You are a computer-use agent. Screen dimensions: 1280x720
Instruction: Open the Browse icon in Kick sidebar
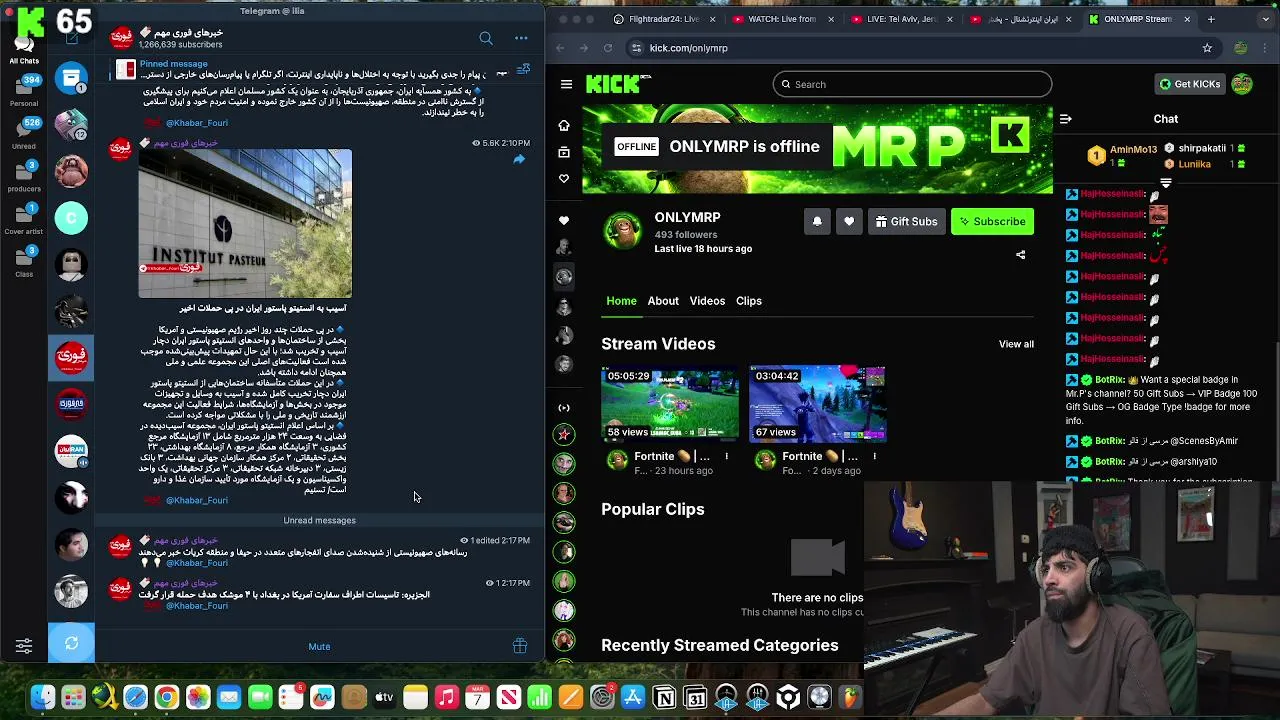coord(564,152)
